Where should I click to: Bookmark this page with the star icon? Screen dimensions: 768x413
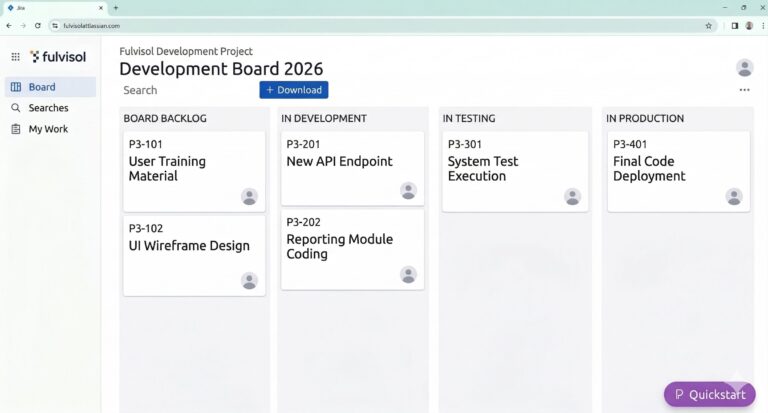(709, 25)
